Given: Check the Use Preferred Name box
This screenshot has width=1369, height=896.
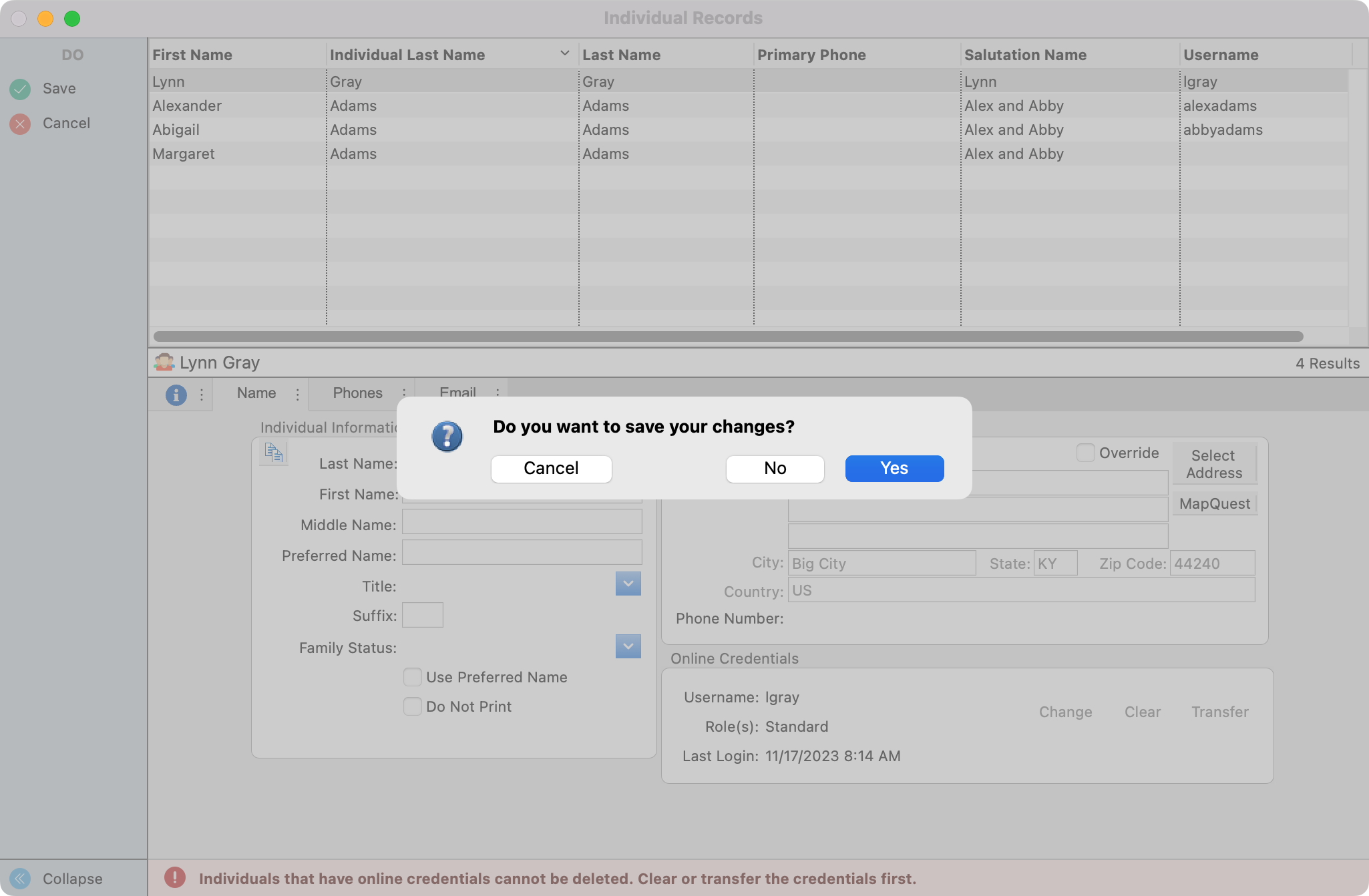Looking at the screenshot, I should 413,677.
